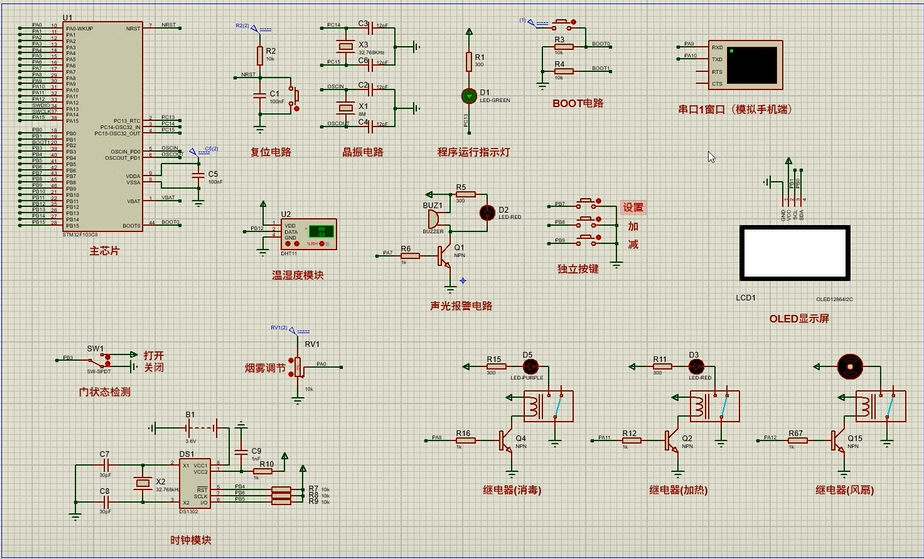This screenshot has width=924, height=559.
Task: Click the serial virtual terminal screen
Action: tap(751, 64)
